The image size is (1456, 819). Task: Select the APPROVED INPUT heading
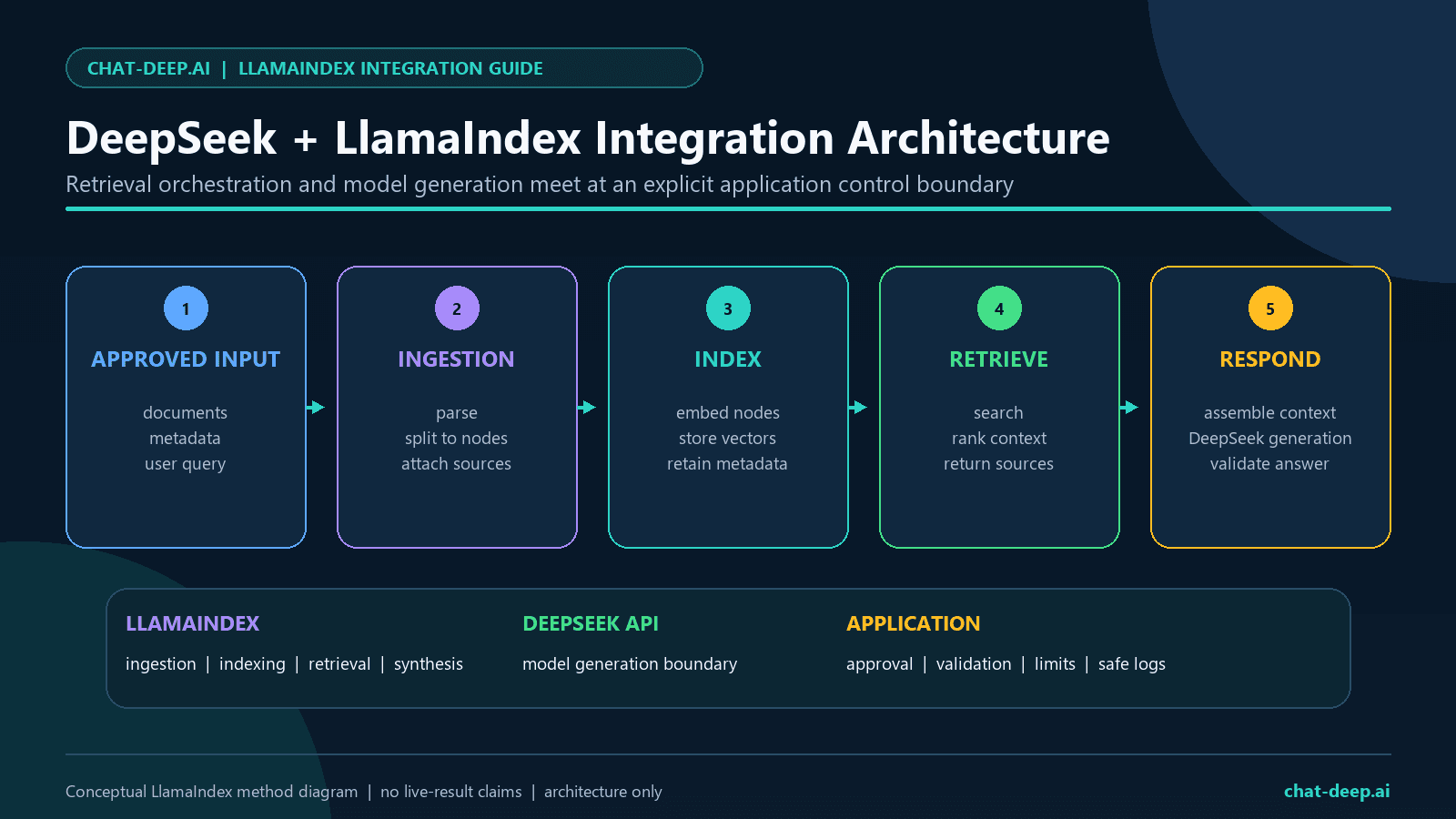[186, 359]
